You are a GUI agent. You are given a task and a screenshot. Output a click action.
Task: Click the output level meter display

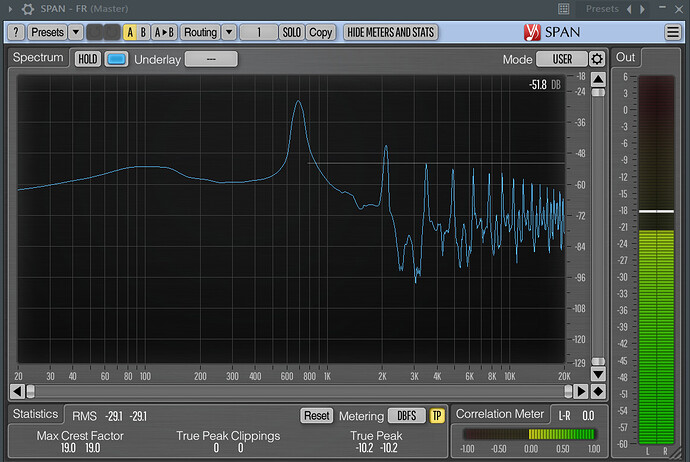[x=656, y=260]
